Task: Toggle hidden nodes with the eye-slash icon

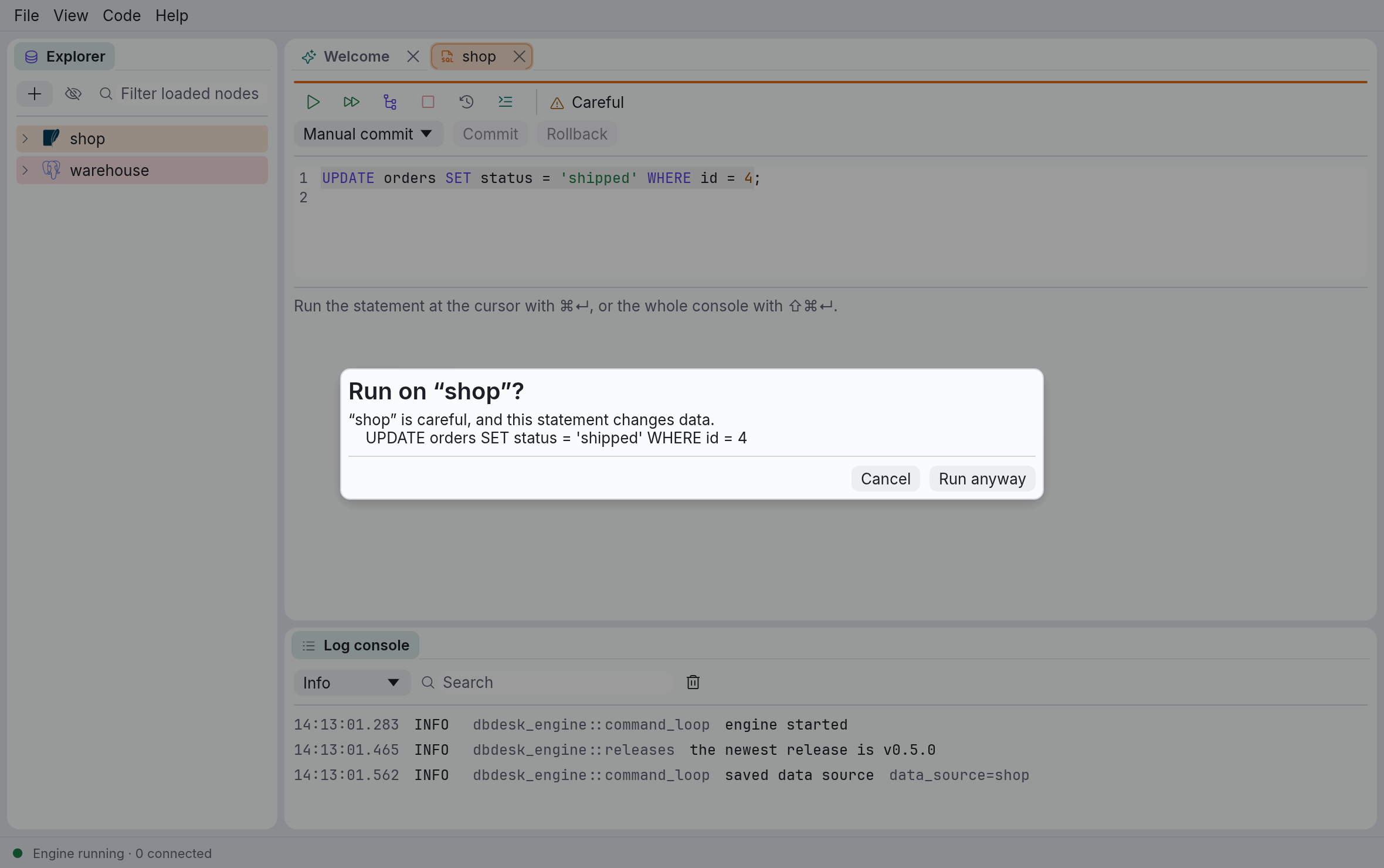Action: click(x=73, y=94)
